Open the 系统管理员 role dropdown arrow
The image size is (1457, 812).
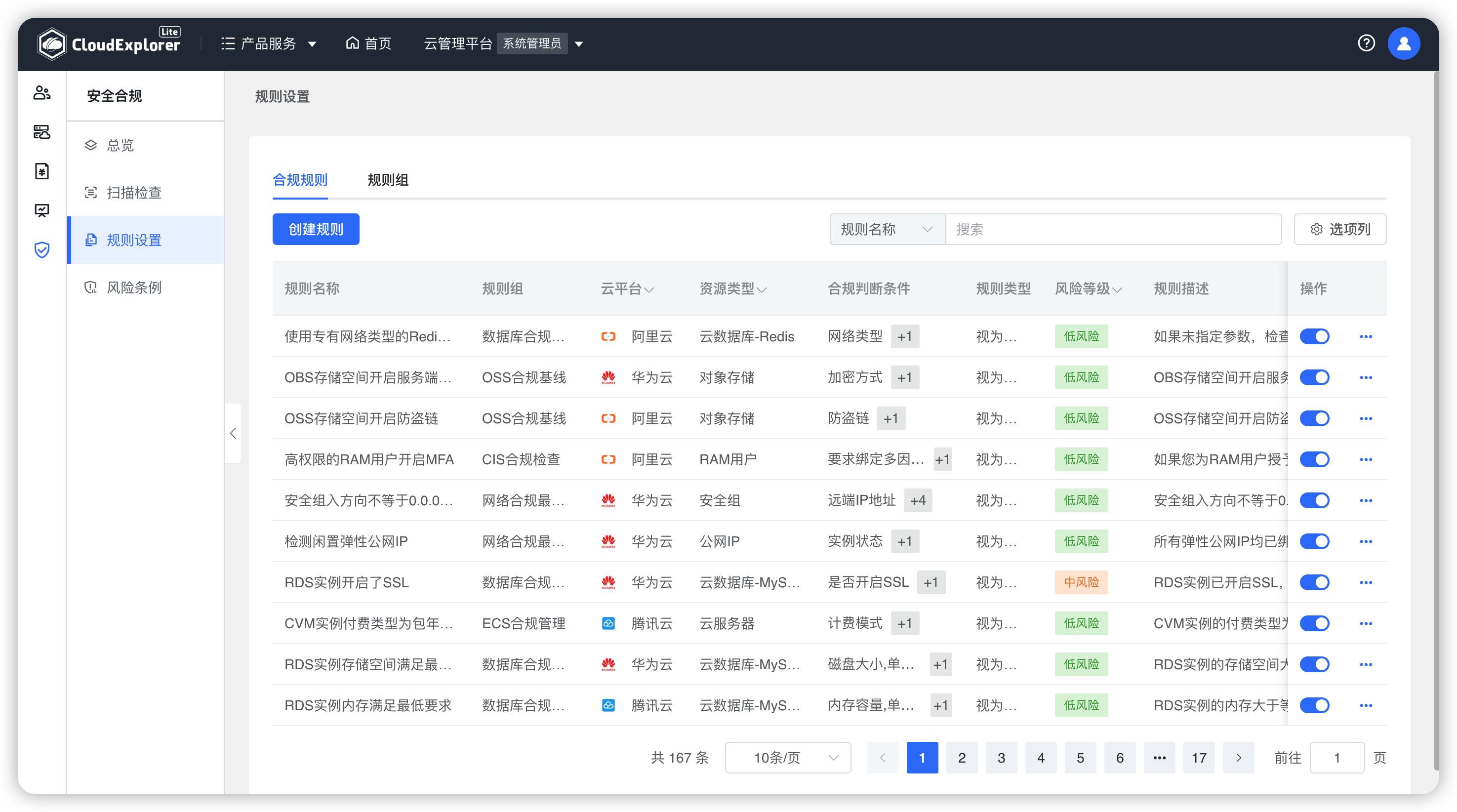(579, 44)
